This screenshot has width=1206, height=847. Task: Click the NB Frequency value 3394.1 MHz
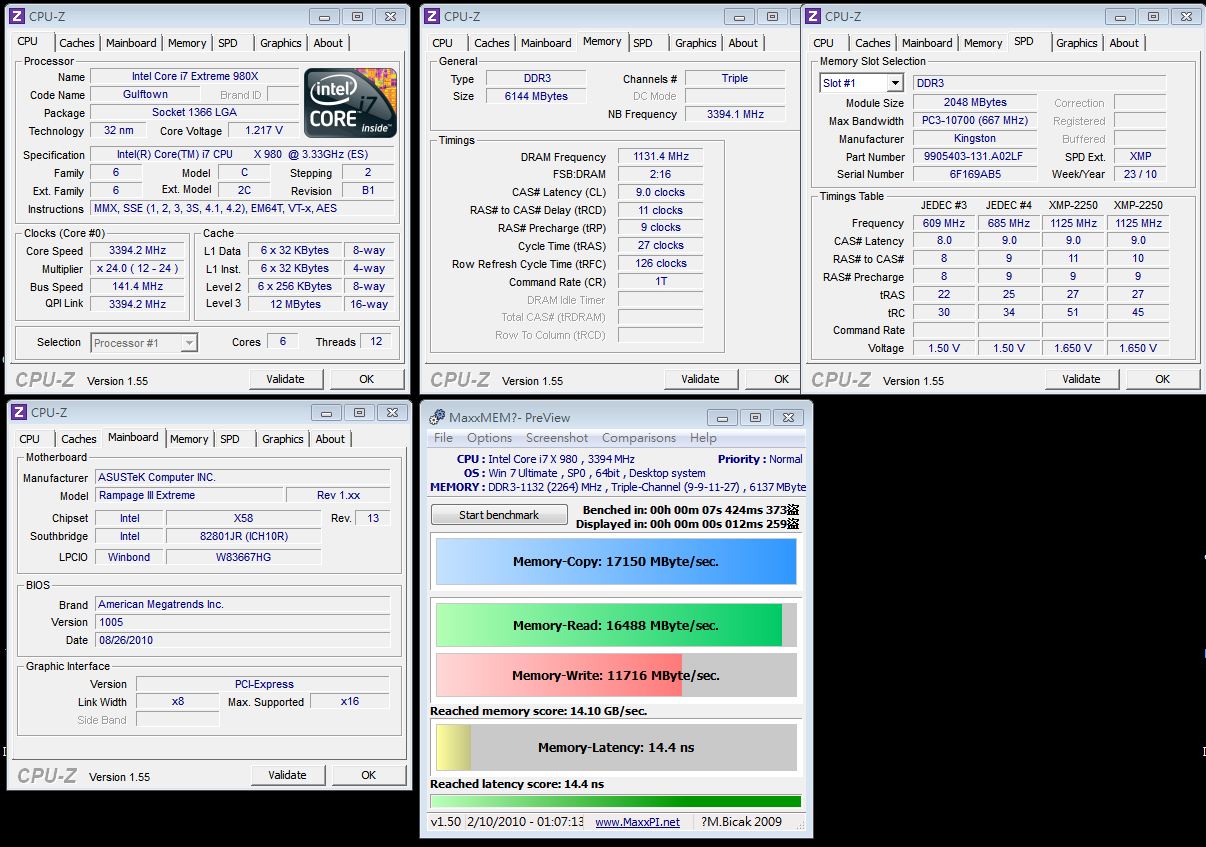point(735,115)
